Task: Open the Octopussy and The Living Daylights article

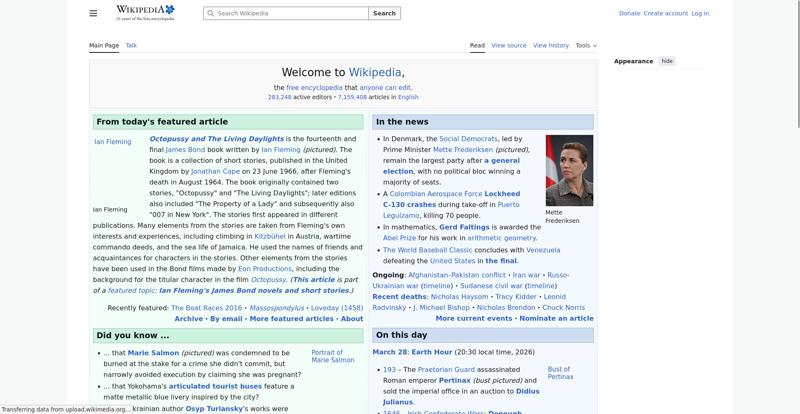Action: 216,139
